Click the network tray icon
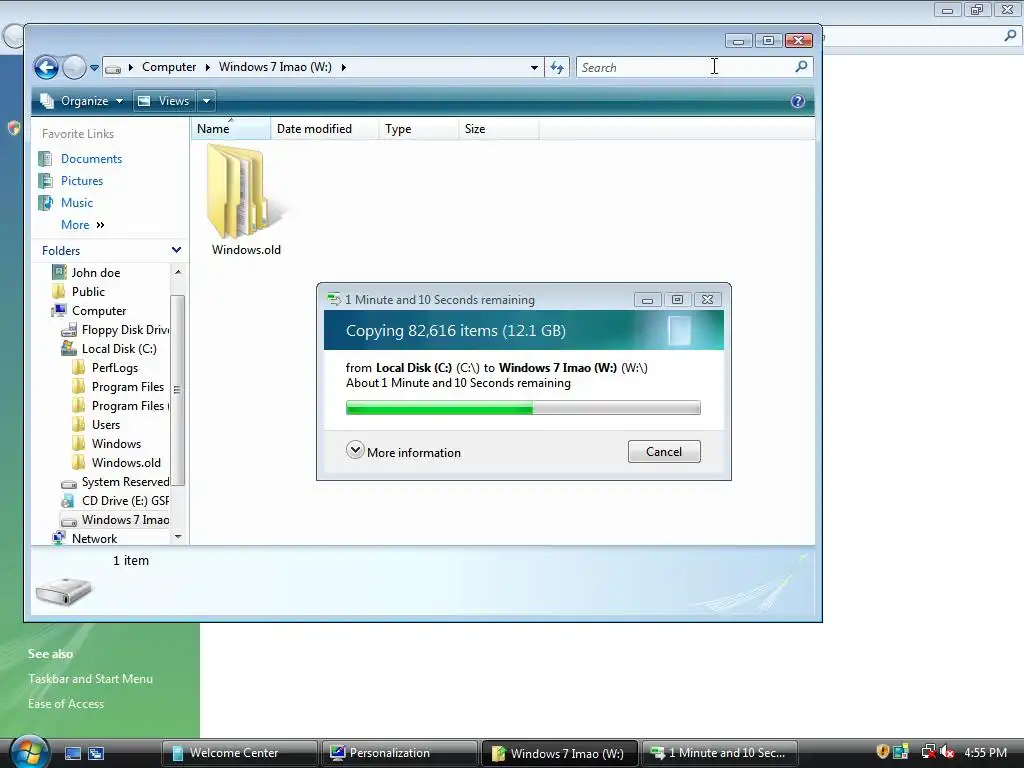 [x=927, y=752]
